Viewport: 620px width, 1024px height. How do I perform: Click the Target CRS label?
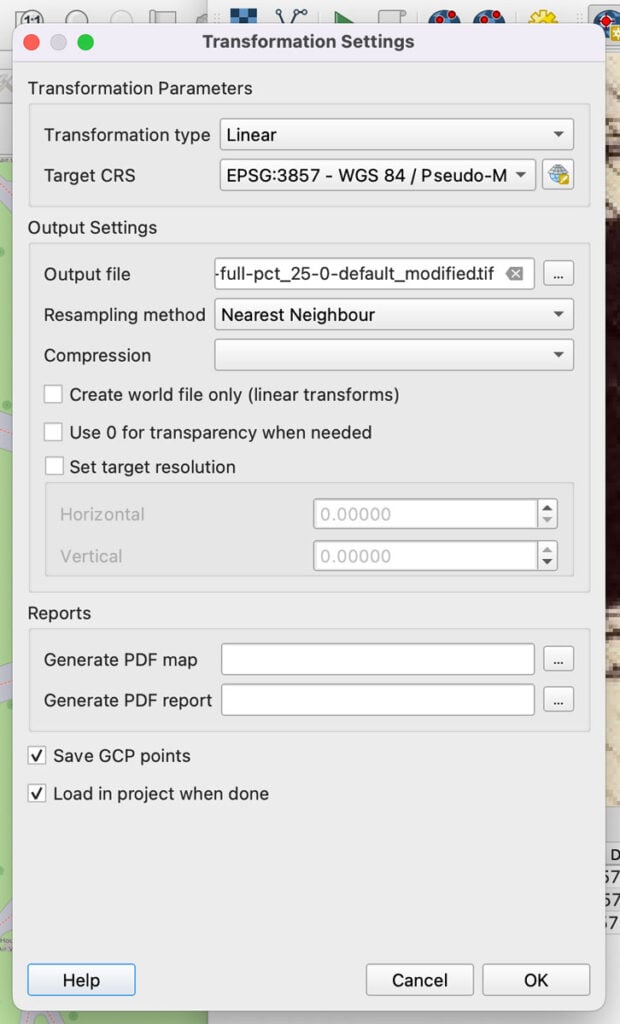(90, 175)
